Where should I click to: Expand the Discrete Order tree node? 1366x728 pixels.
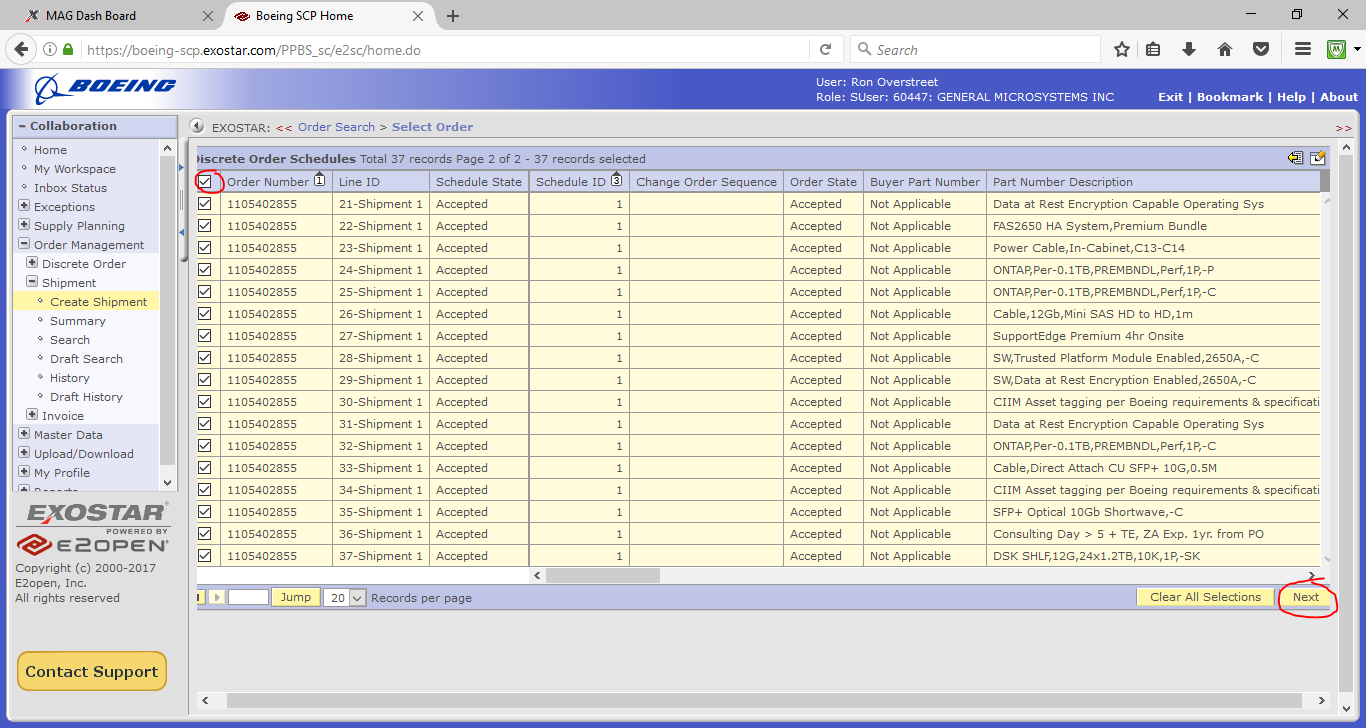click(x=32, y=263)
